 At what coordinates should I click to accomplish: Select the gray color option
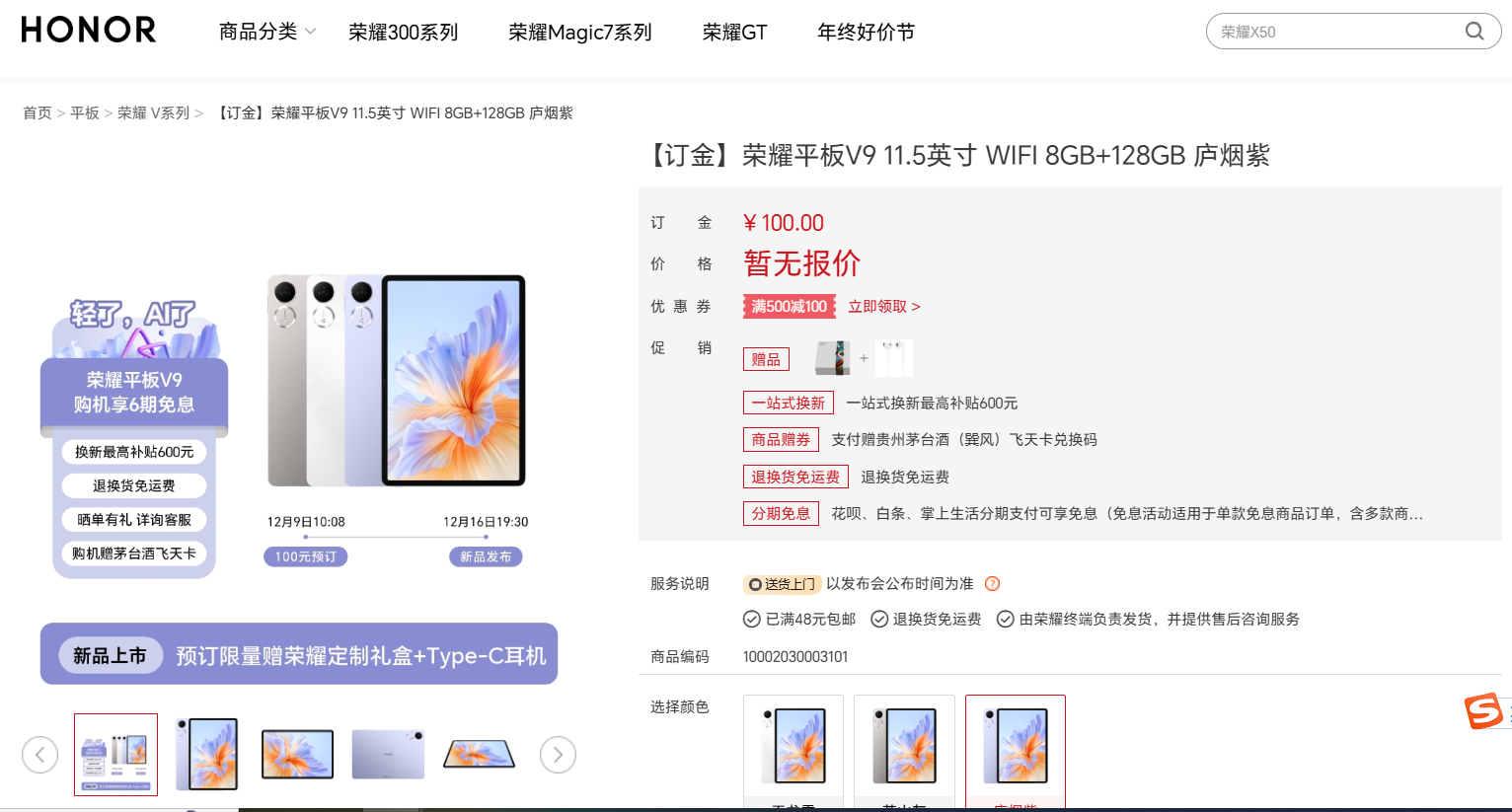[x=904, y=751]
